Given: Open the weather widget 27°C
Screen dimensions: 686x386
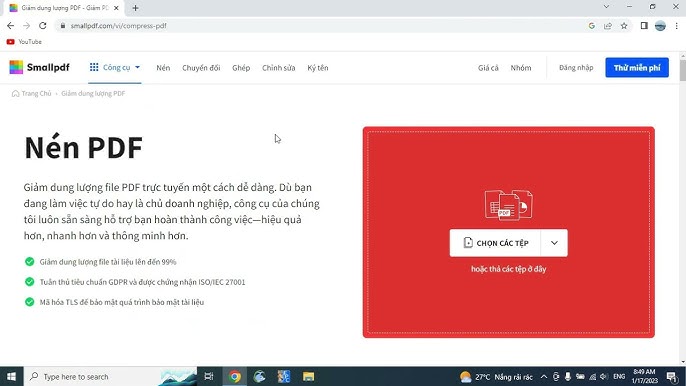Looking at the screenshot, I should [496, 377].
